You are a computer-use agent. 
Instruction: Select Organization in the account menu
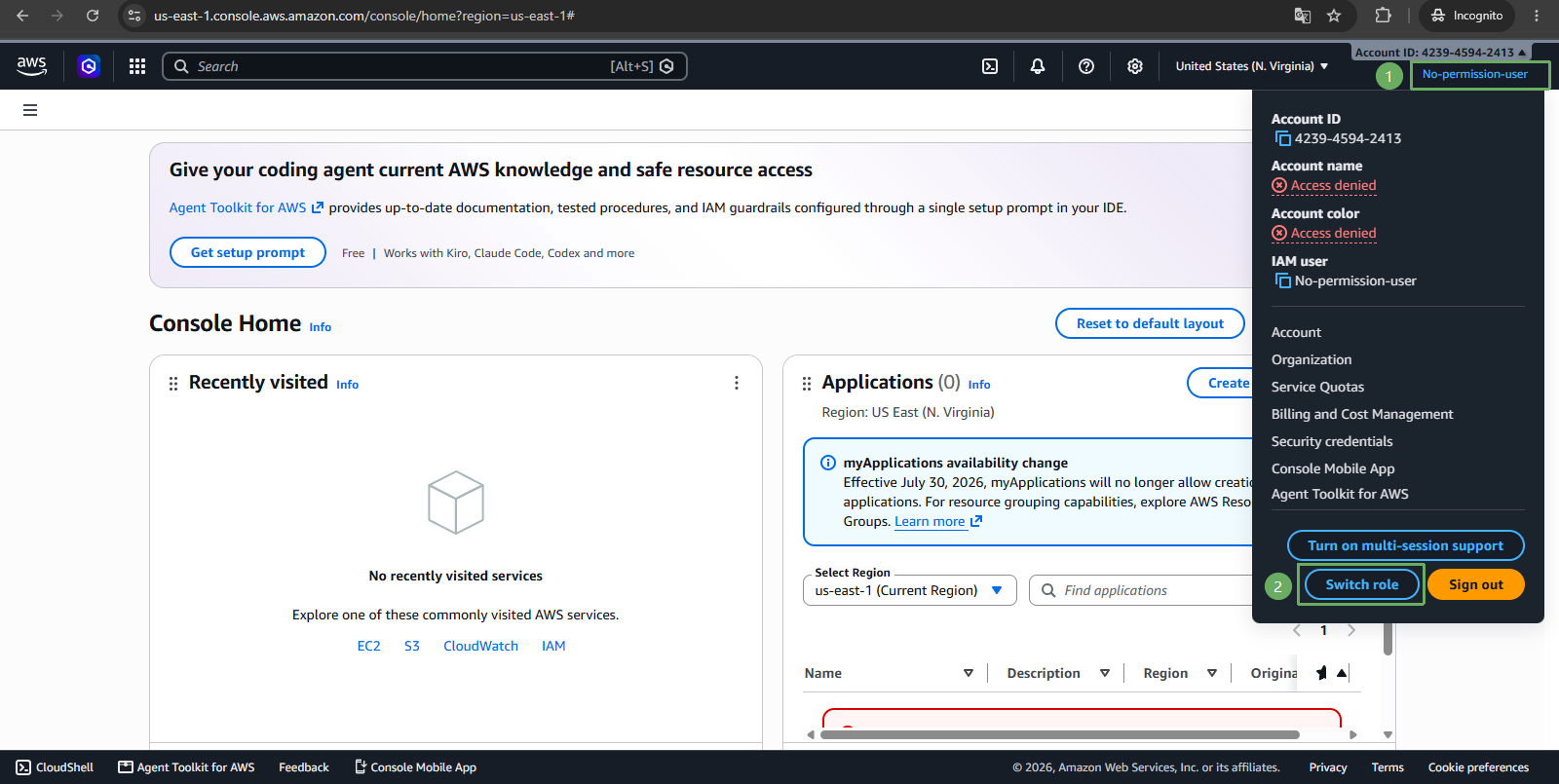tap(1312, 359)
